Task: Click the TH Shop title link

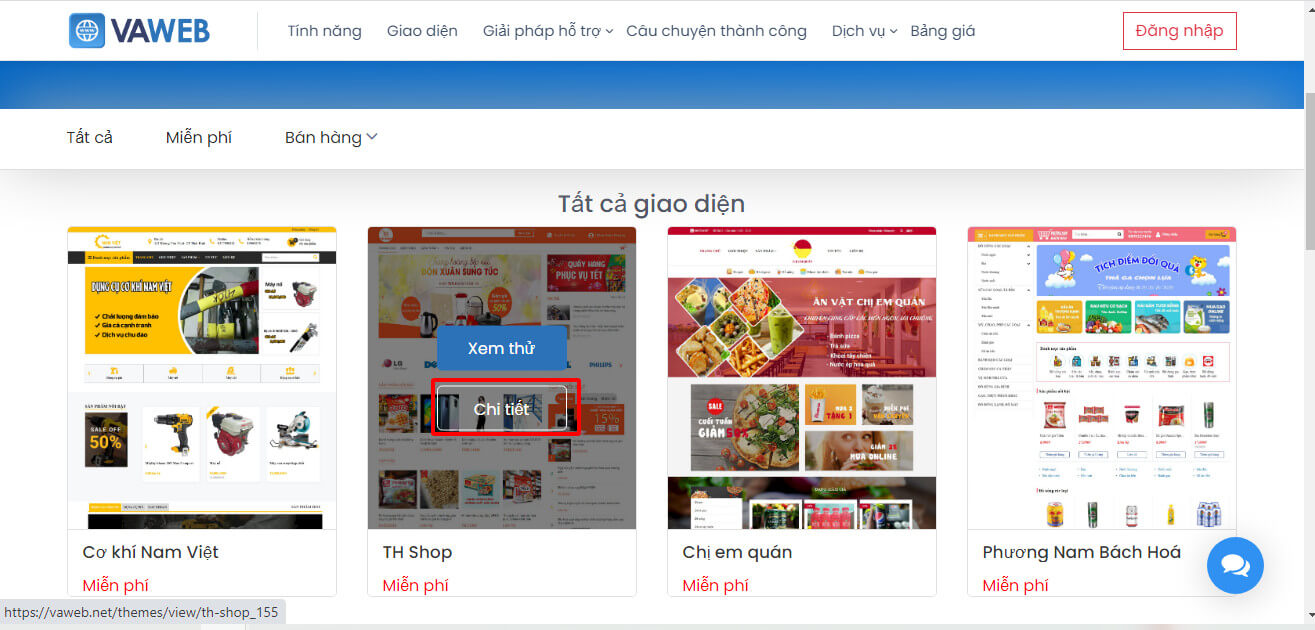Action: click(x=417, y=552)
